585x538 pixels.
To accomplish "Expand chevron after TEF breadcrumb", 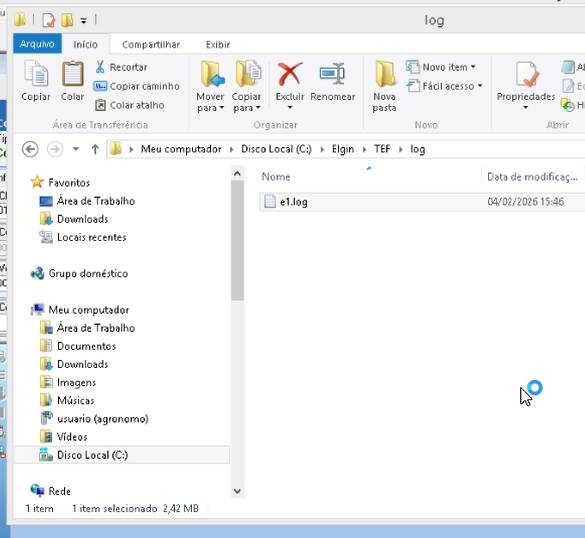I will click(x=401, y=149).
